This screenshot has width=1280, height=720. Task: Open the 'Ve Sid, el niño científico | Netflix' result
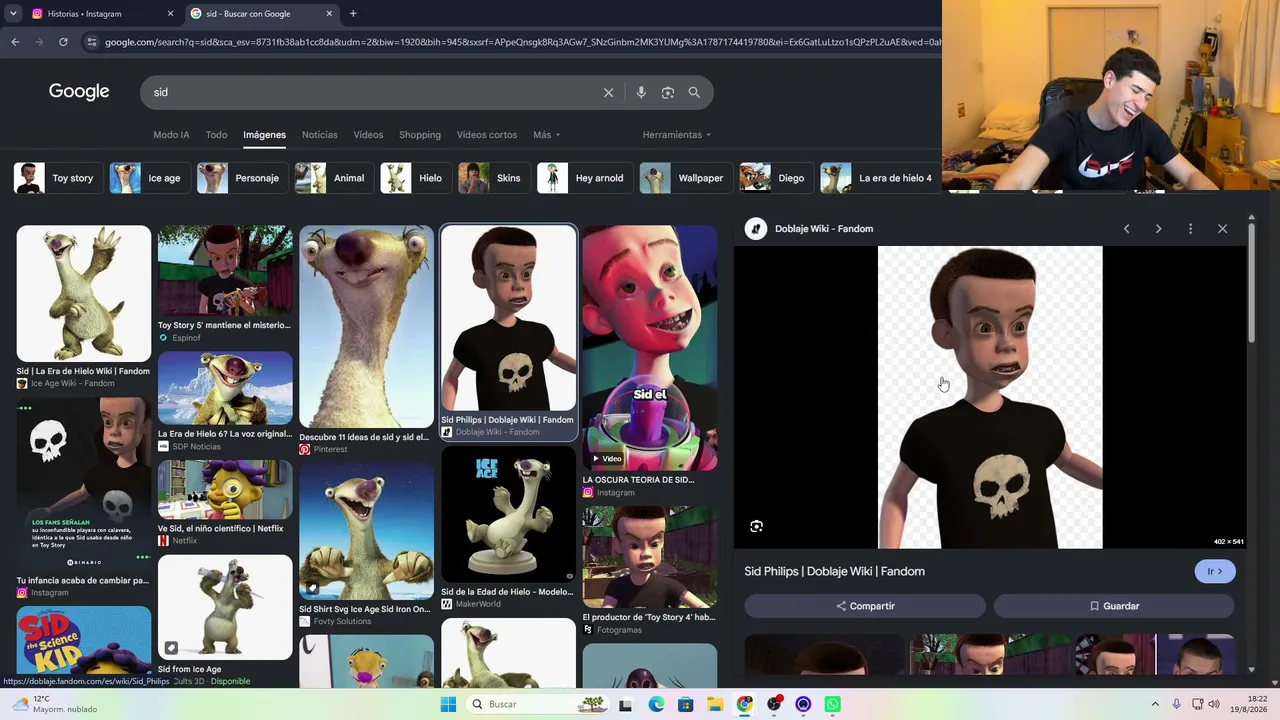coord(225,503)
